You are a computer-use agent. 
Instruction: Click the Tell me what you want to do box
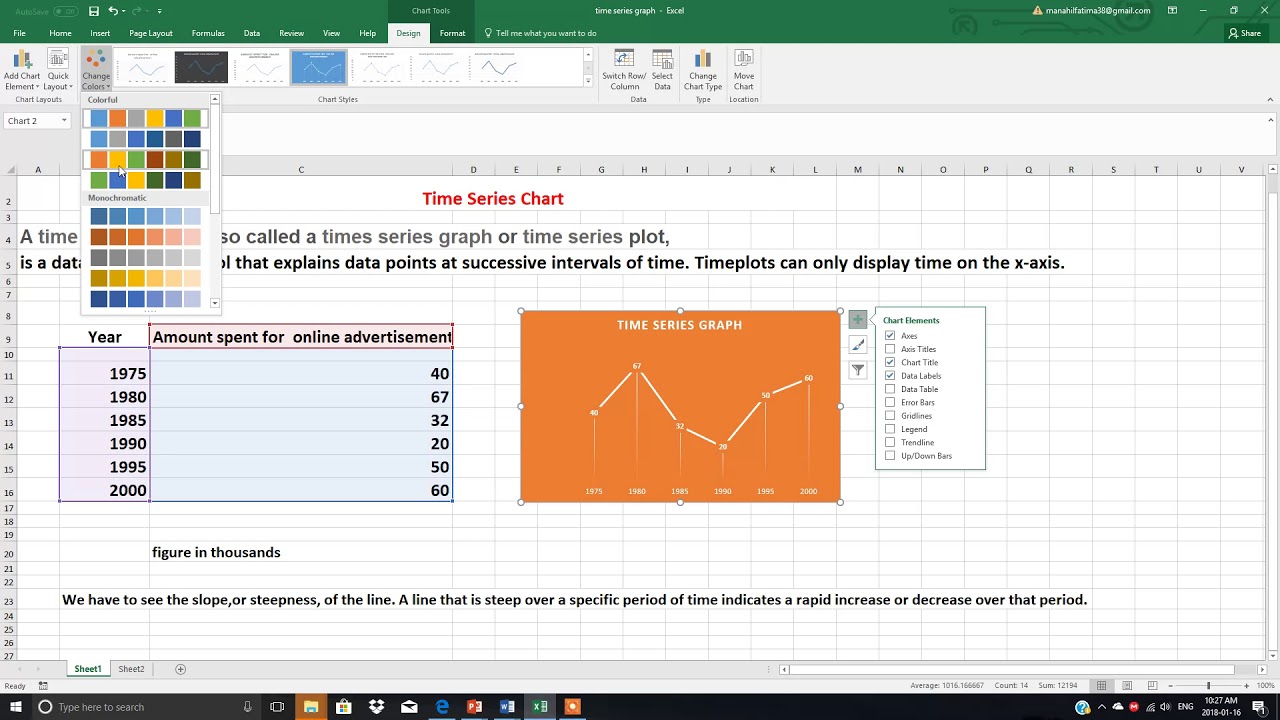click(x=546, y=33)
